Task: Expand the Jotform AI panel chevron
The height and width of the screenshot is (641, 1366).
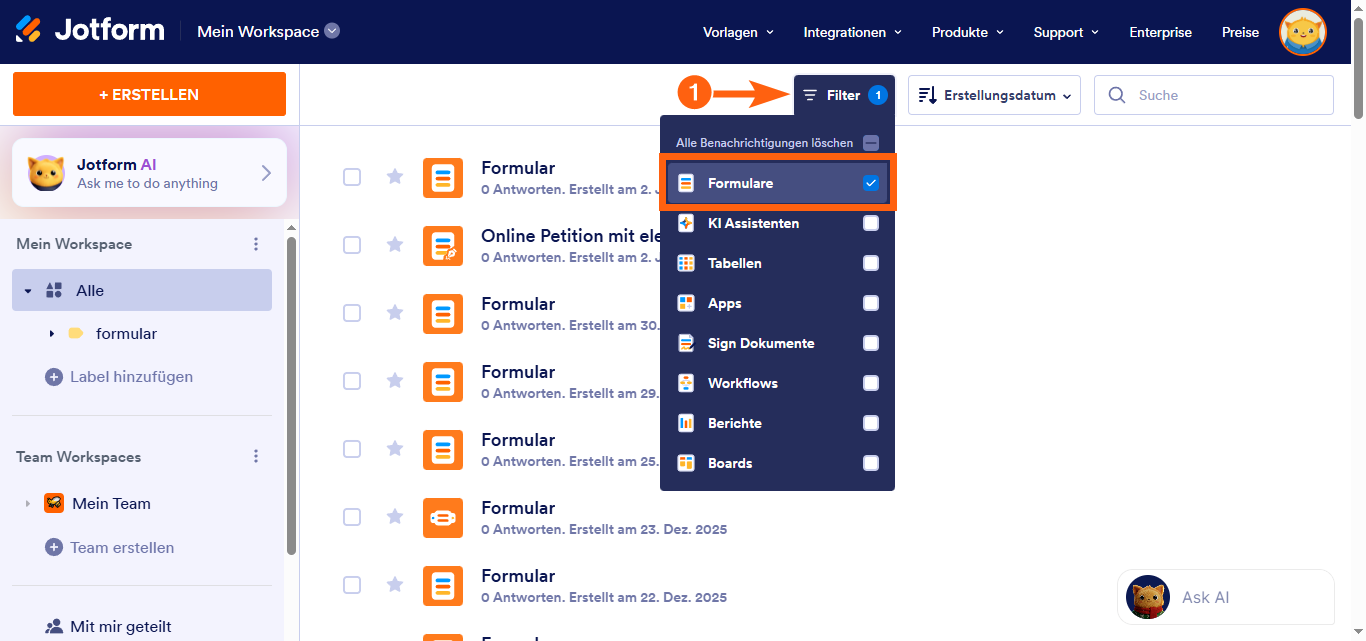Action: click(x=266, y=173)
